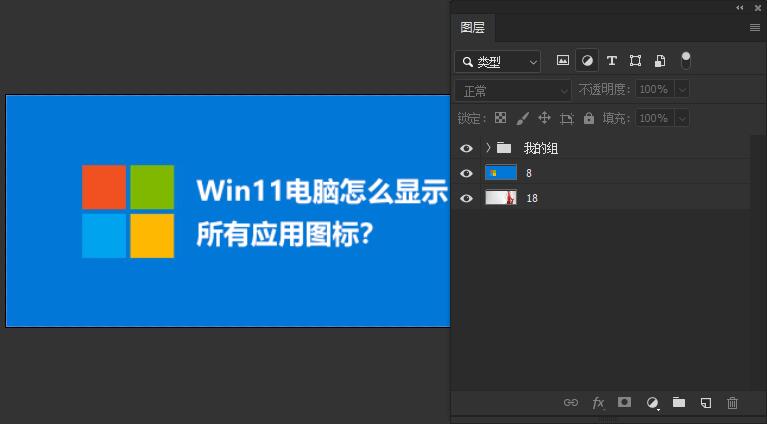Open the fill slider dropdown arrow

tap(682, 118)
